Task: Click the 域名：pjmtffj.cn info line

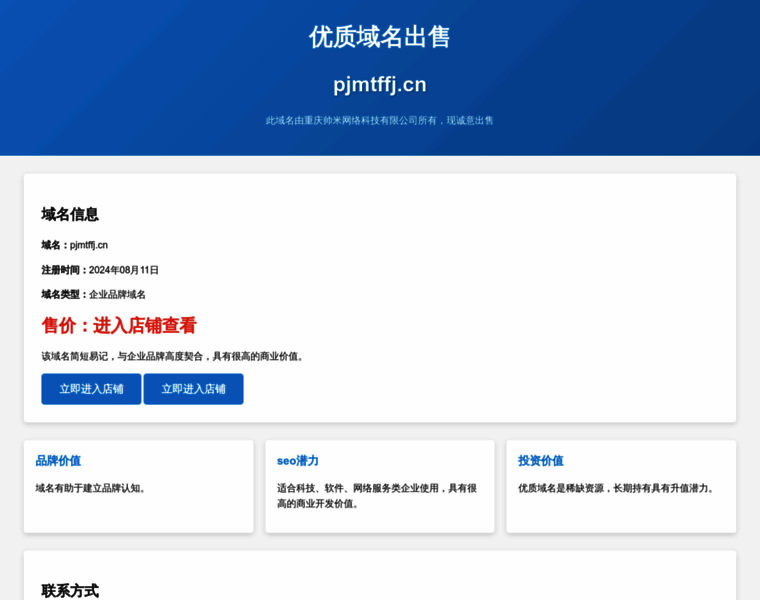Action: pos(75,245)
